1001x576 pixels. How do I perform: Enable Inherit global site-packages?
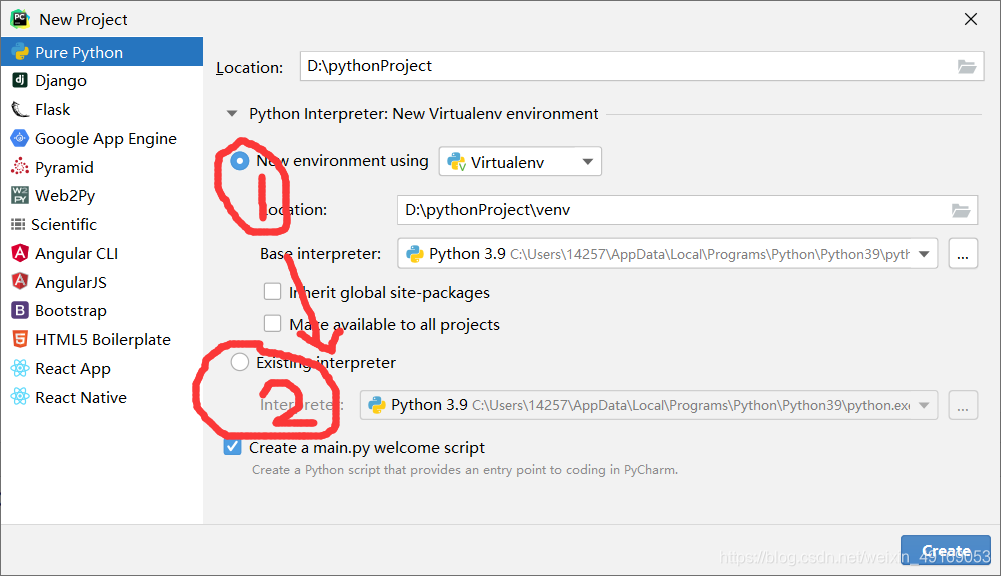(x=272, y=291)
